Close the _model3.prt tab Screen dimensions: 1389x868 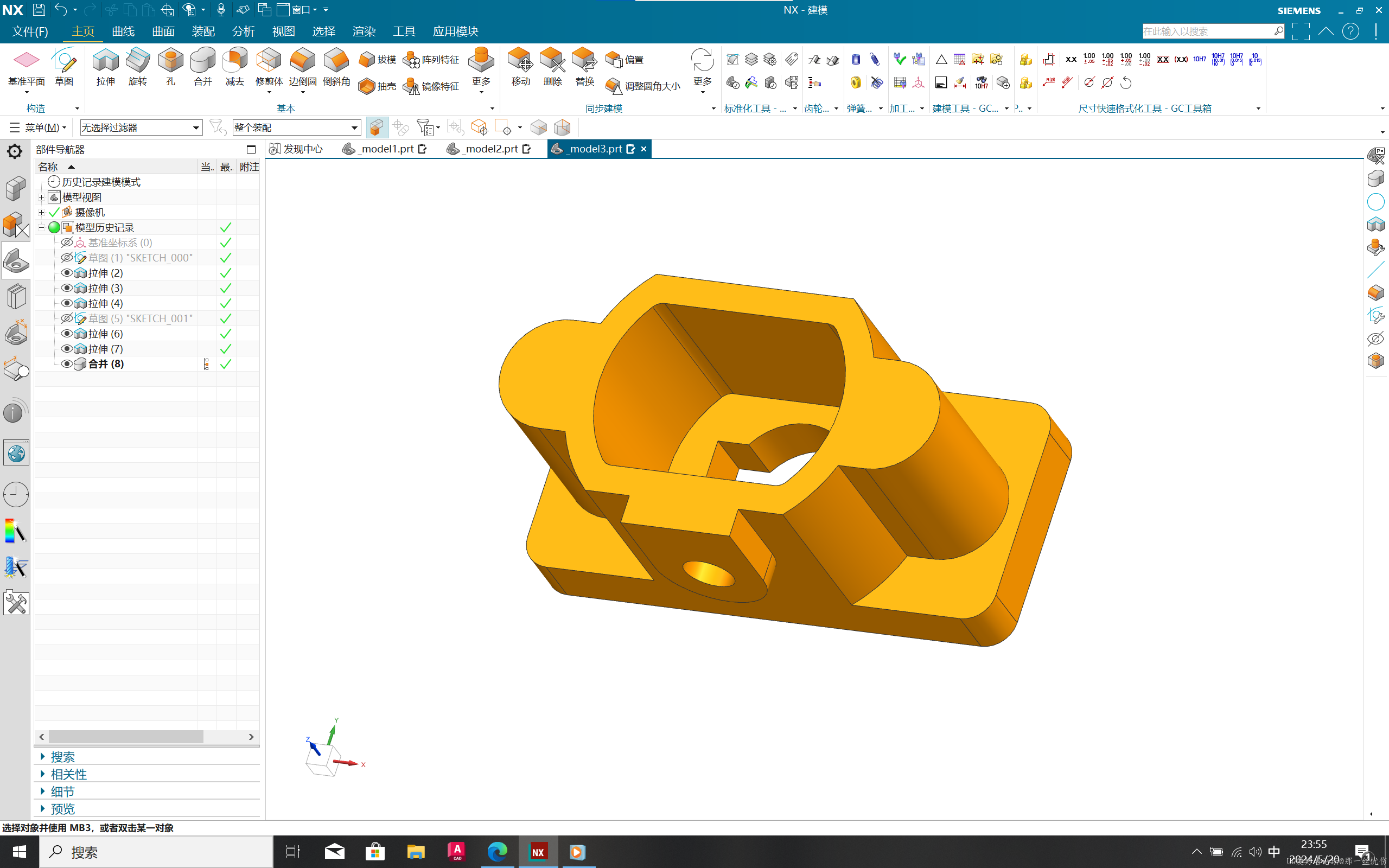[x=643, y=149]
